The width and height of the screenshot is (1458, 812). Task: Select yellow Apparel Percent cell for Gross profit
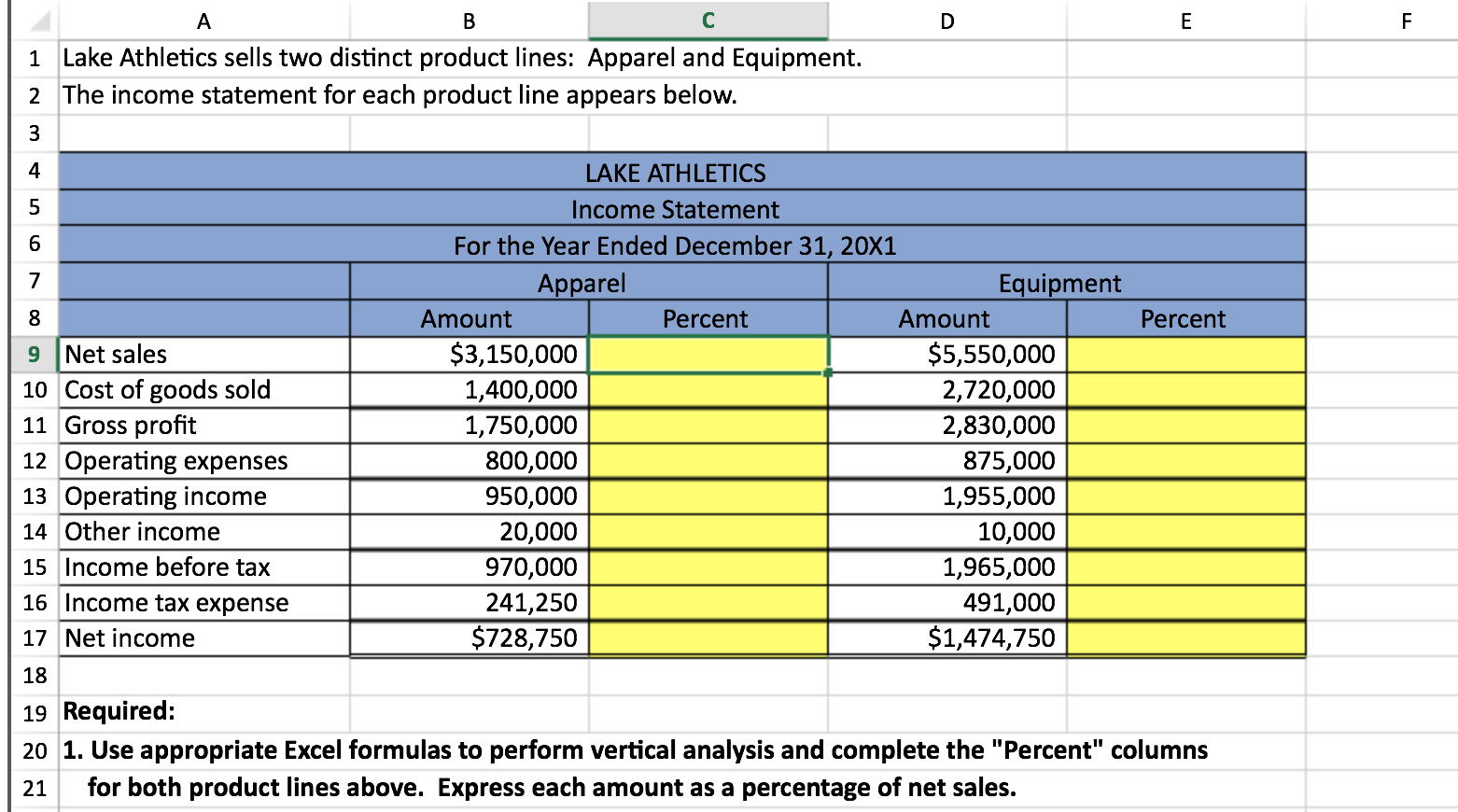708,426
